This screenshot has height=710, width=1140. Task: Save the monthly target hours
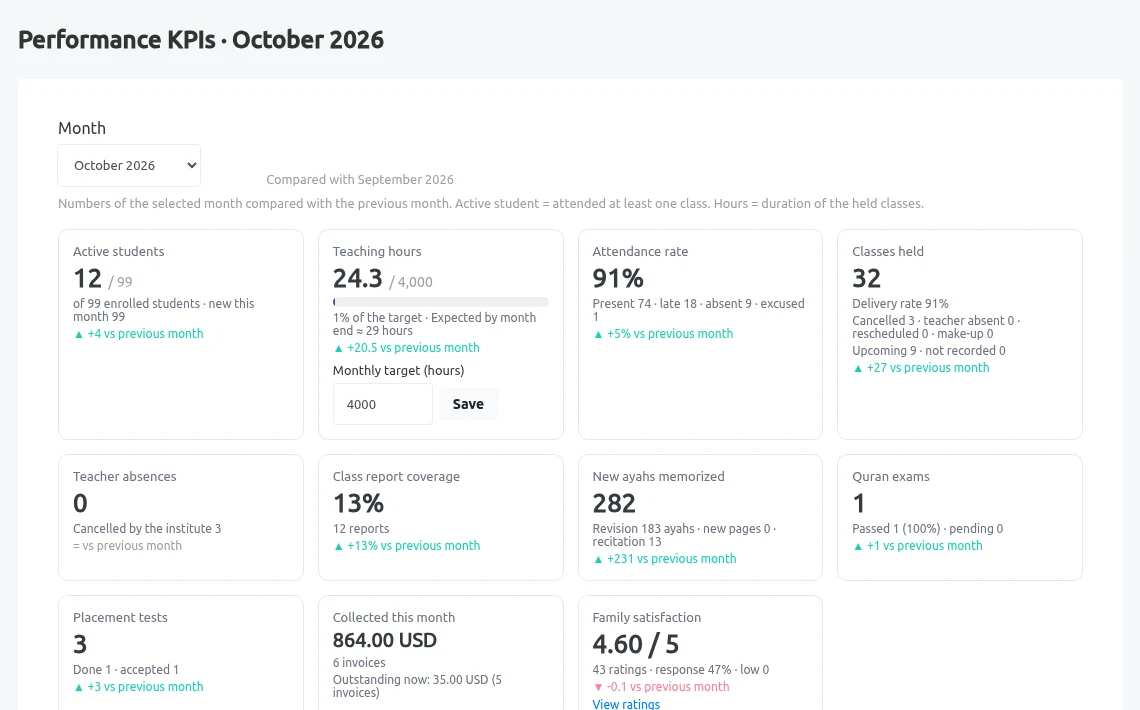pyautogui.click(x=468, y=404)
